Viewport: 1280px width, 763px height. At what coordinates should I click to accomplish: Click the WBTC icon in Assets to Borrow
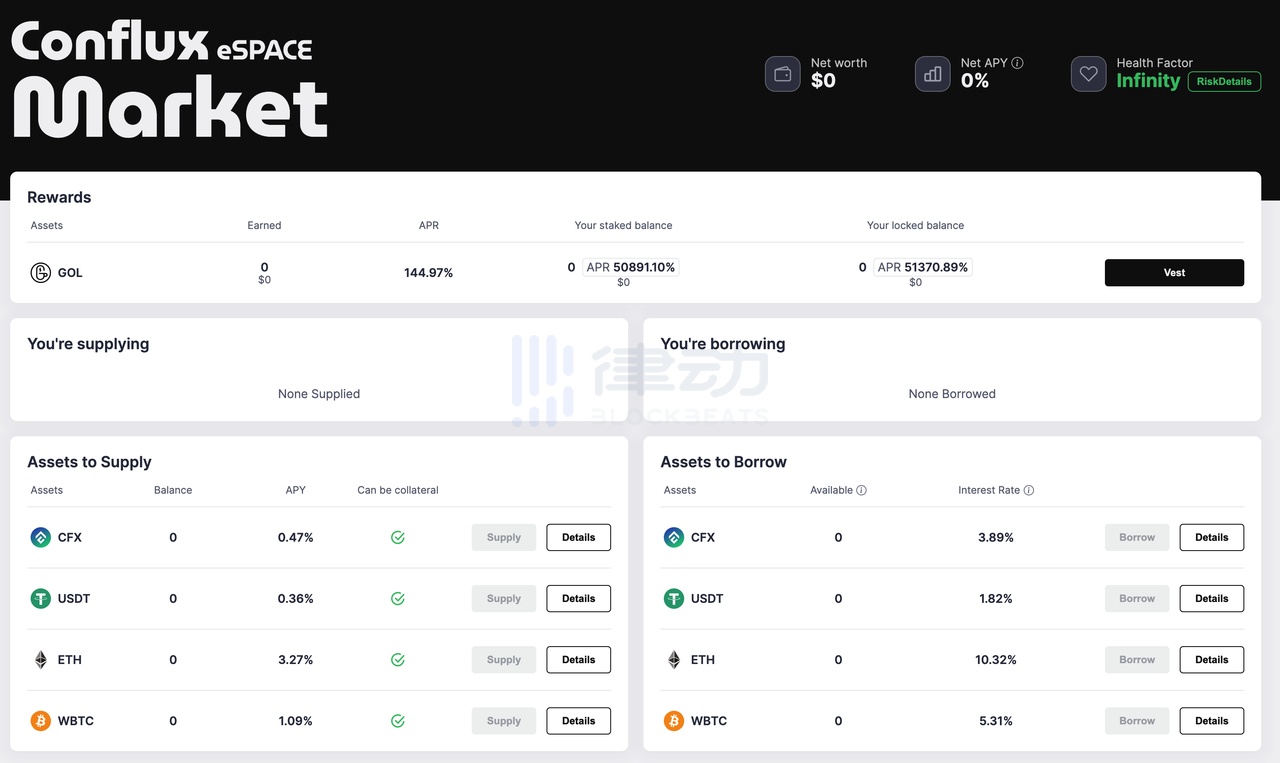pos(674,720)
